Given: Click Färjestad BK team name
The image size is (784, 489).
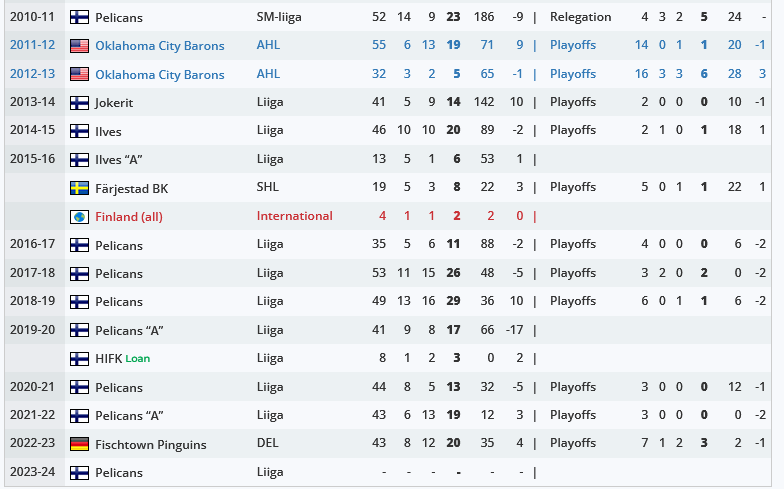Looking at the screenshot, I should 132,188.
